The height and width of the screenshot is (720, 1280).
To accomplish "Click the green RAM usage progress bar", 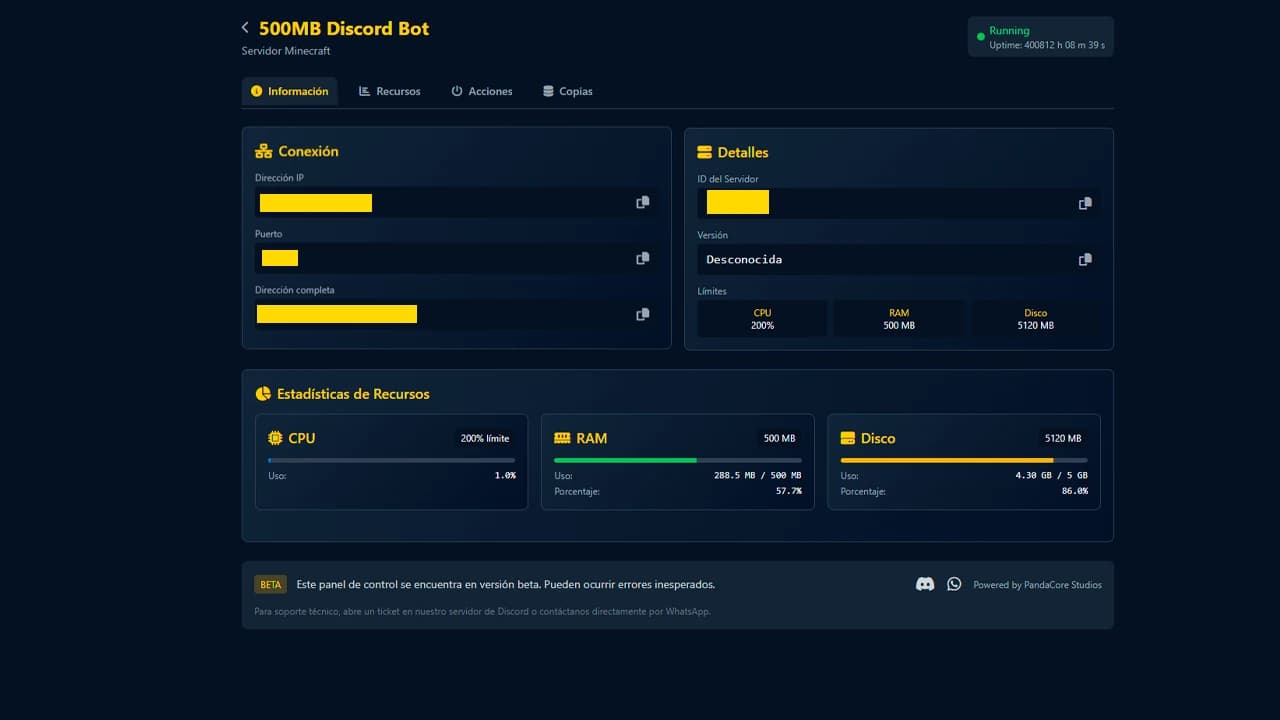I will coord(678,460).
